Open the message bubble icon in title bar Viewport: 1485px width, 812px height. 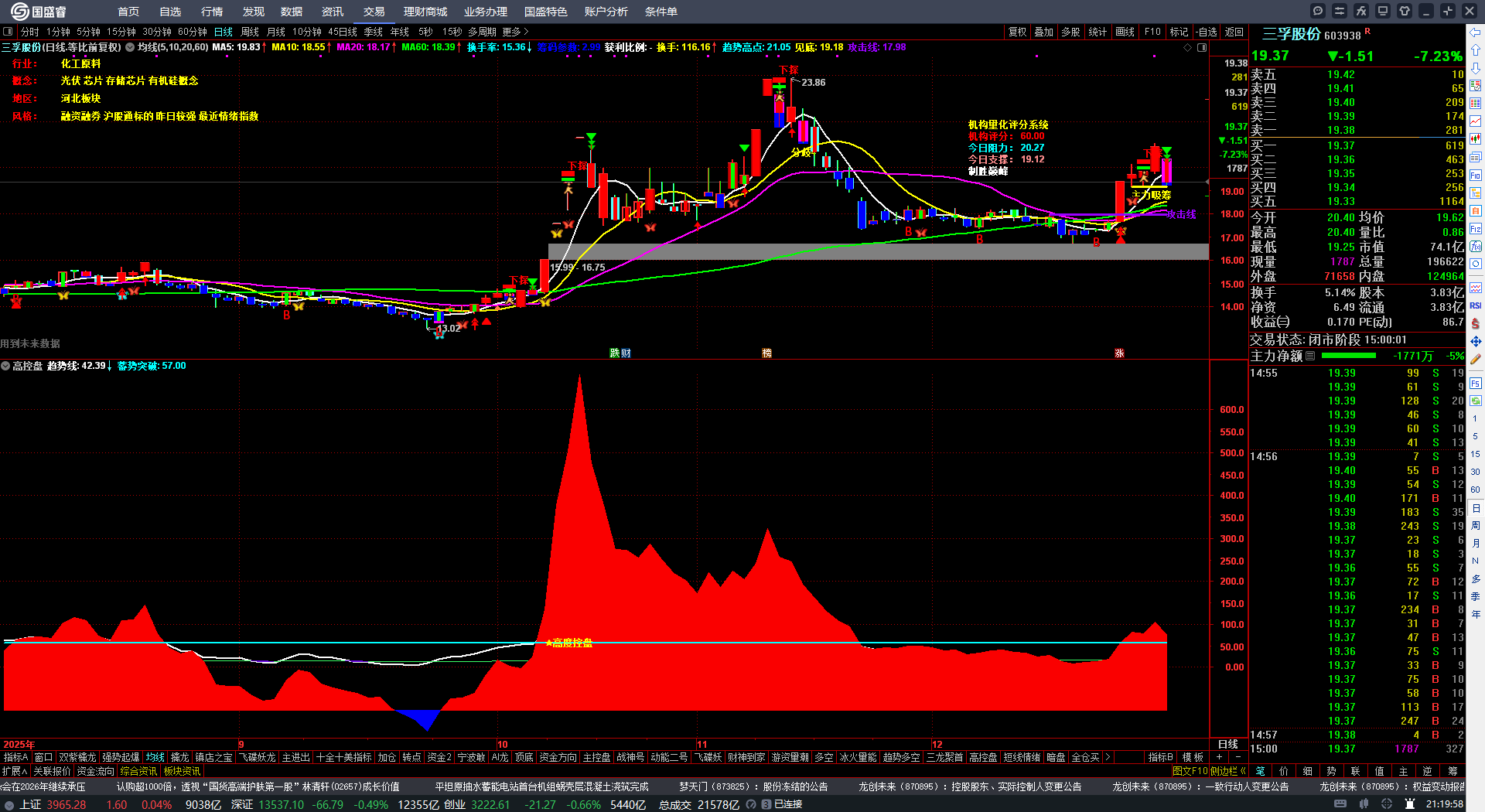[1318, 11]
